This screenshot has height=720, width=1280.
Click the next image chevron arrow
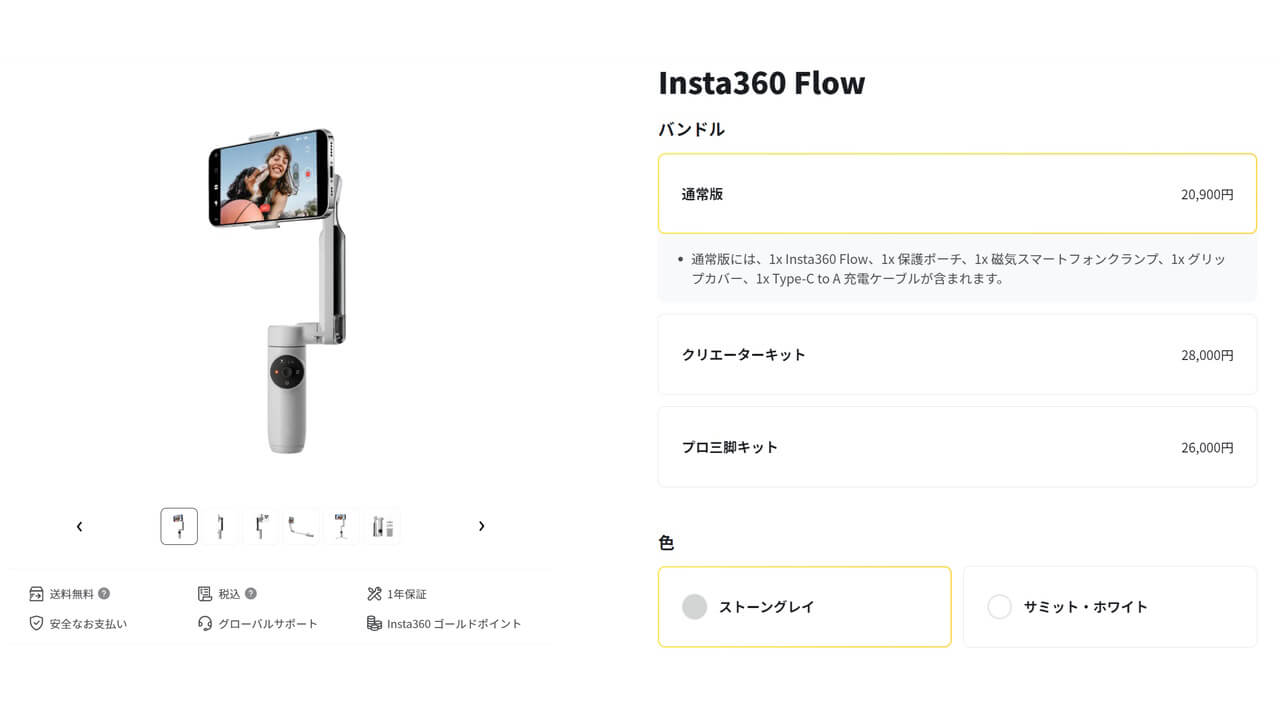pyautogui.click(x=481, y=525)
